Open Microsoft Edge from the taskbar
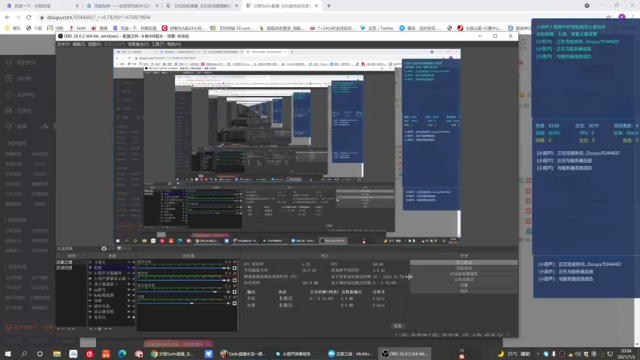The height and width of the screenshot is (360, 640). (122, 354)
